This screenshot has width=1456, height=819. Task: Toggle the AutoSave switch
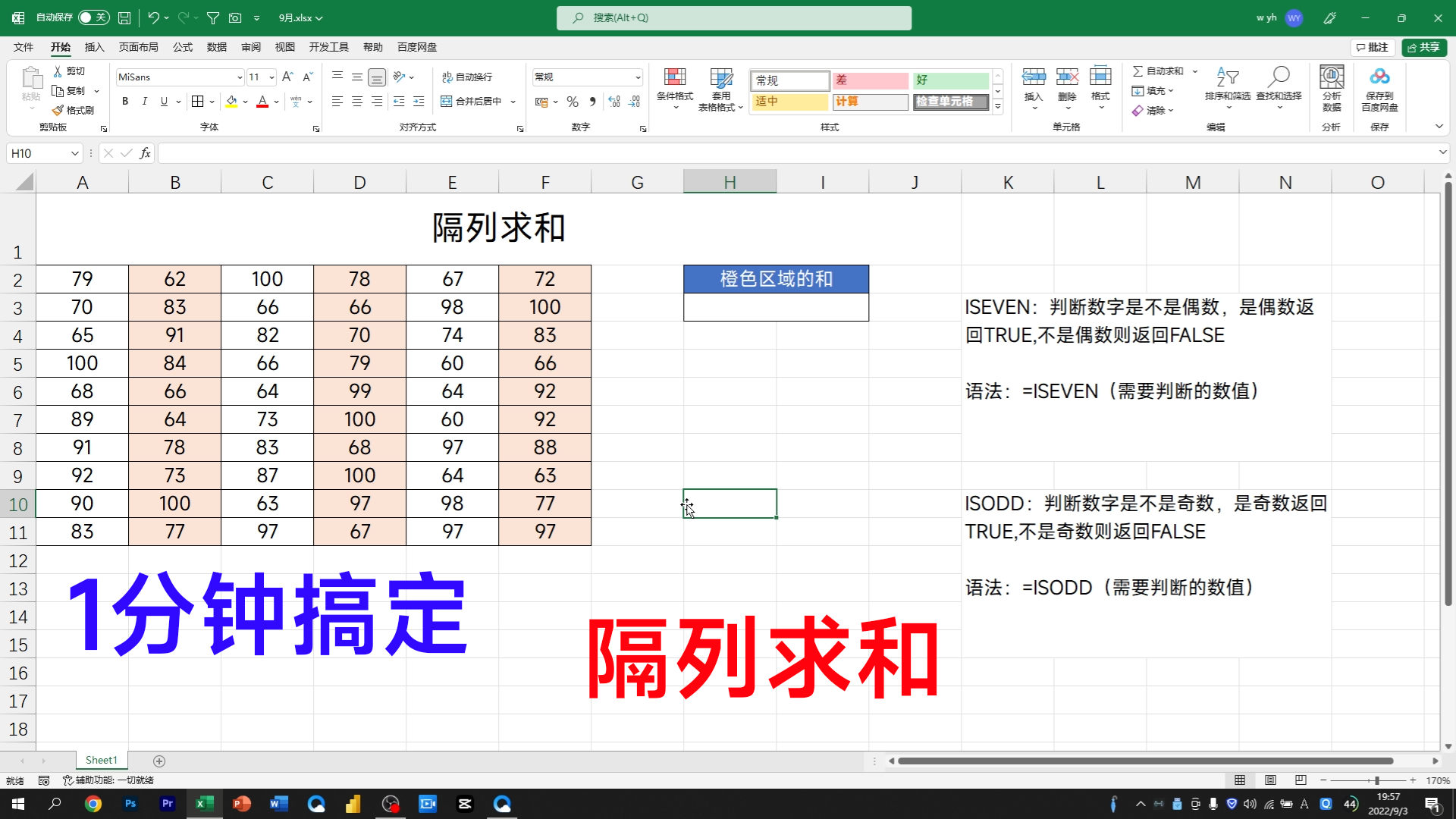pos(94,17)
